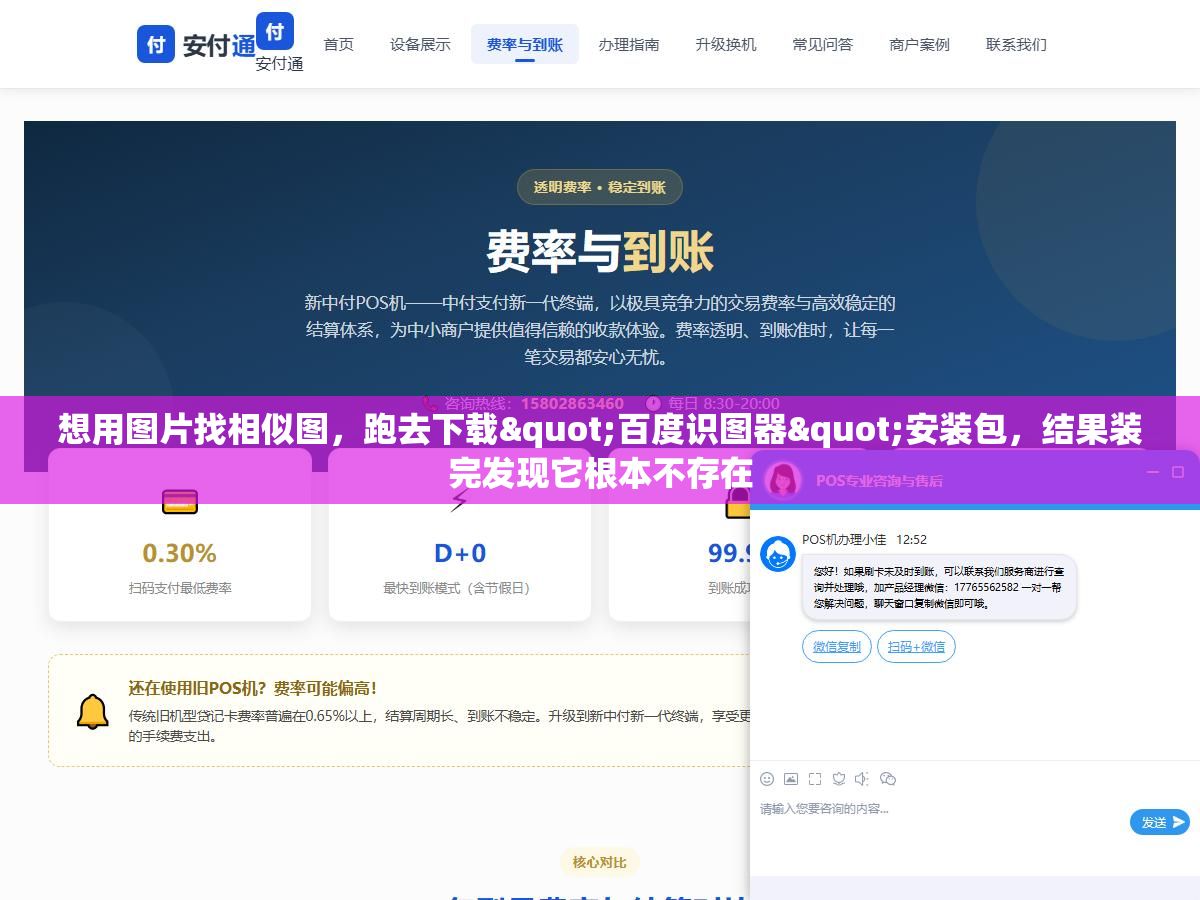The image size is (1200, 900).
Task: Click the bell icon in warning box
Action: coord(93,711)
